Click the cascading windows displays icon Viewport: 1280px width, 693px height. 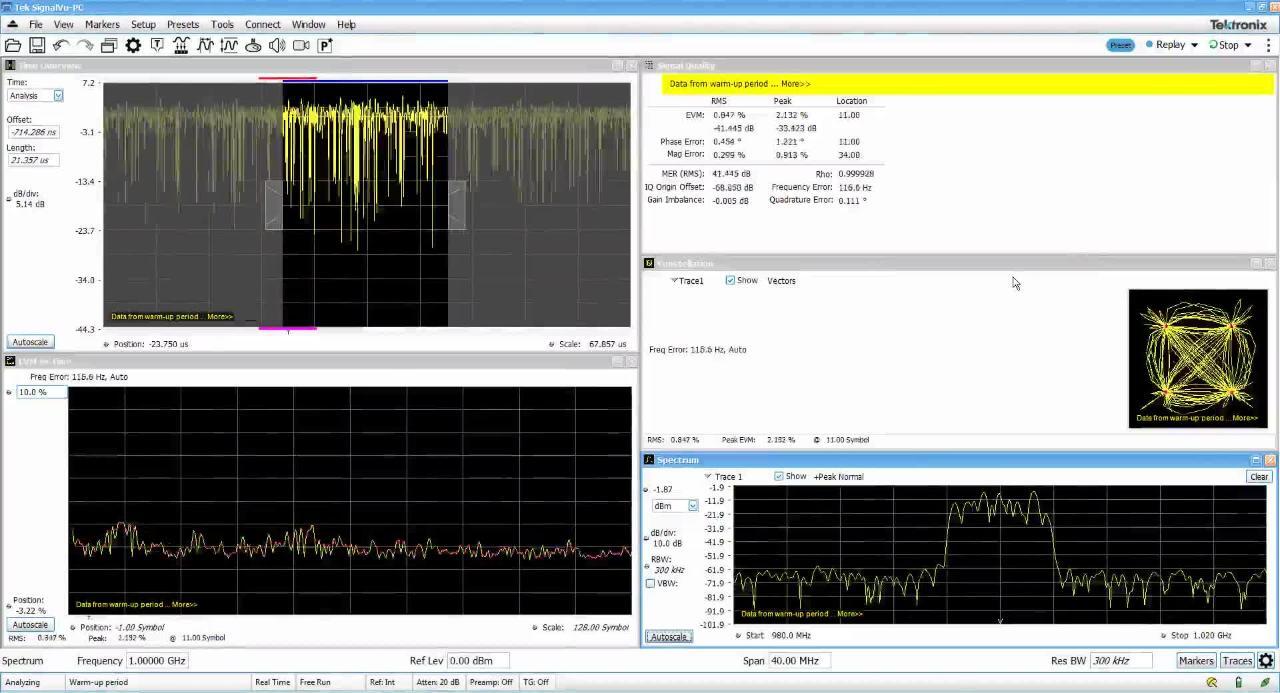(109, 45)
